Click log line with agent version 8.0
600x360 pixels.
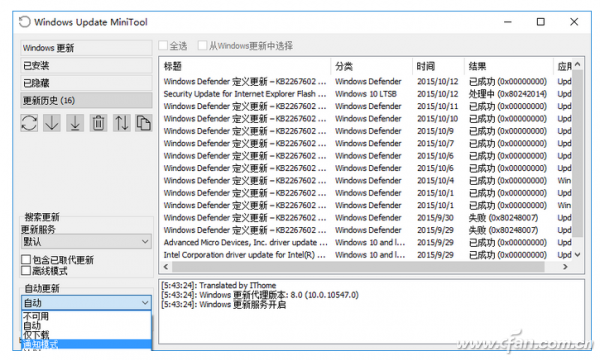click(260, 295)
